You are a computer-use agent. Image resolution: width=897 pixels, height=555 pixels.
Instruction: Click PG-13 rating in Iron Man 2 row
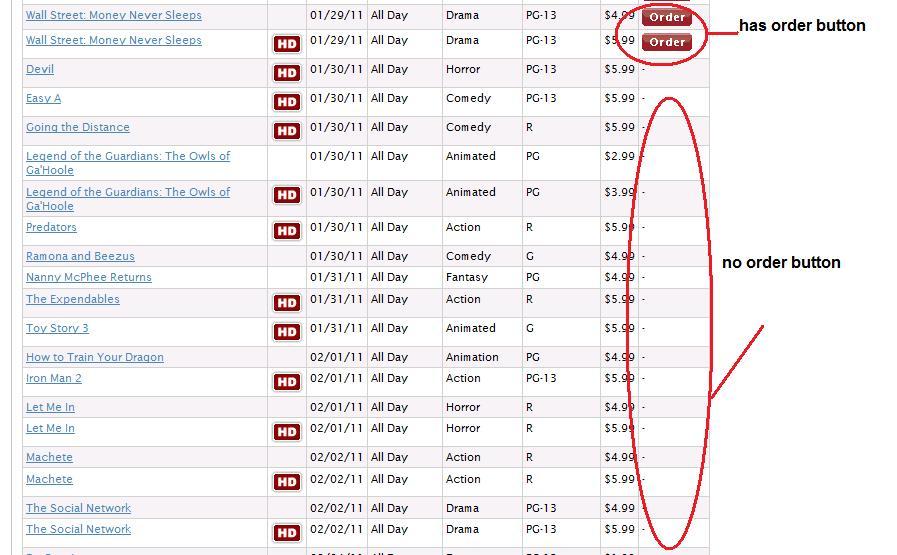[x=541, y=378]
